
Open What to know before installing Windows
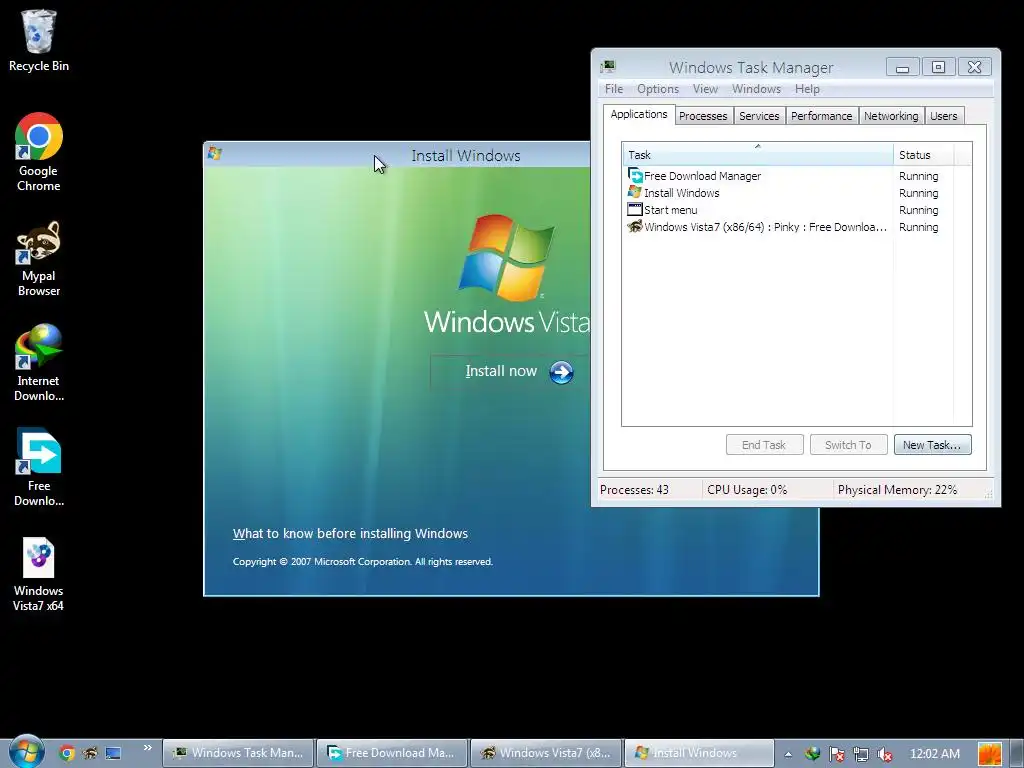350,534
